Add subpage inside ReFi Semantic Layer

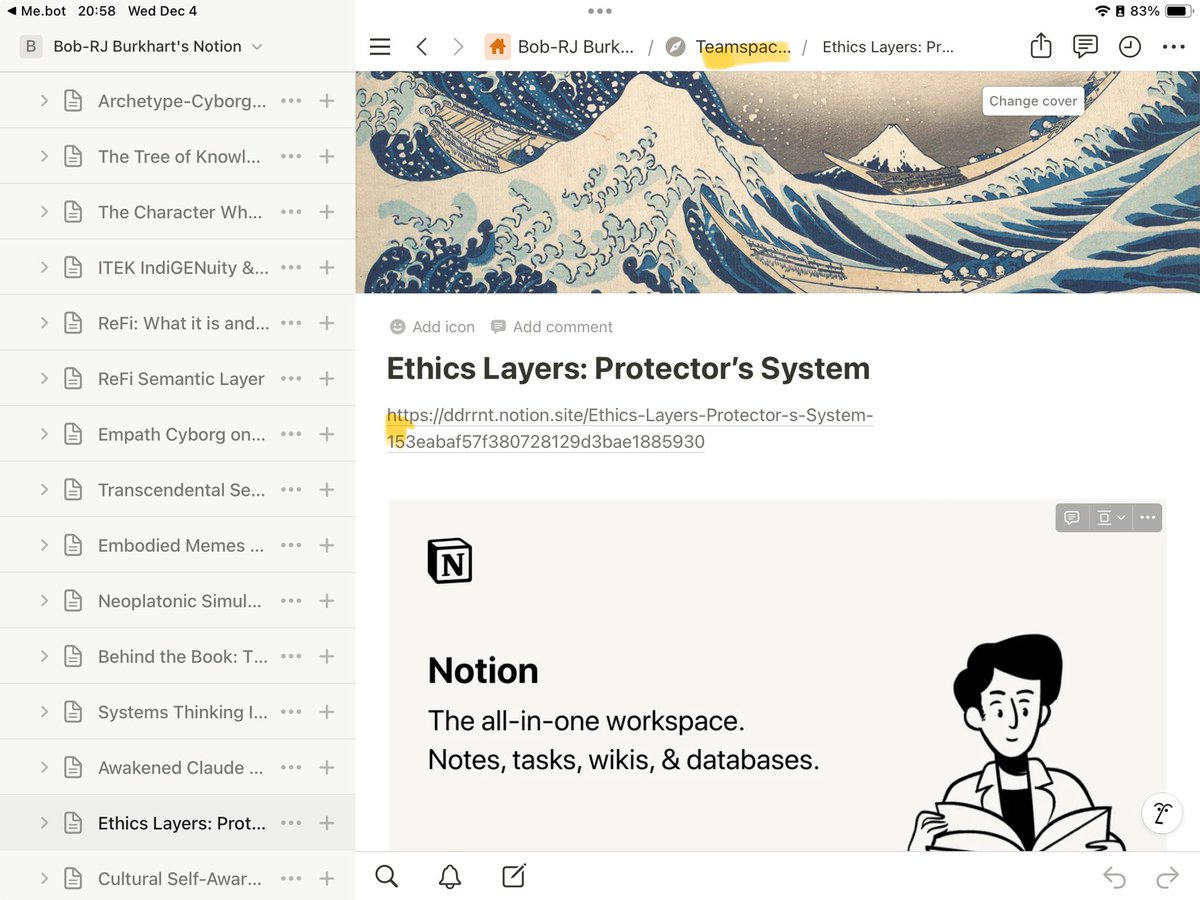326,379
